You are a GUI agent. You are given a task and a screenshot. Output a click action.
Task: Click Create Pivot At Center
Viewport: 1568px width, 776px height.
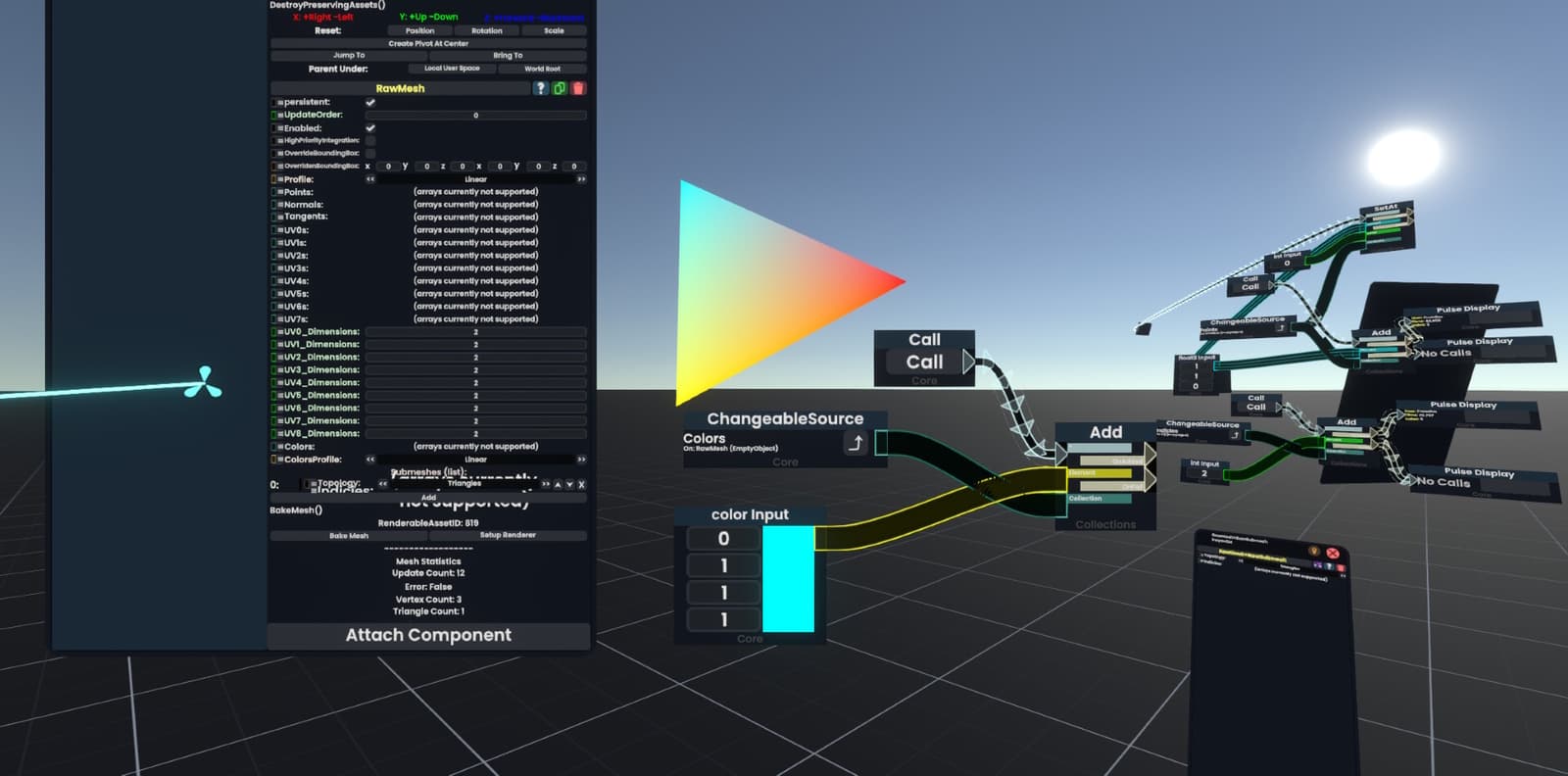coord(428,43)
